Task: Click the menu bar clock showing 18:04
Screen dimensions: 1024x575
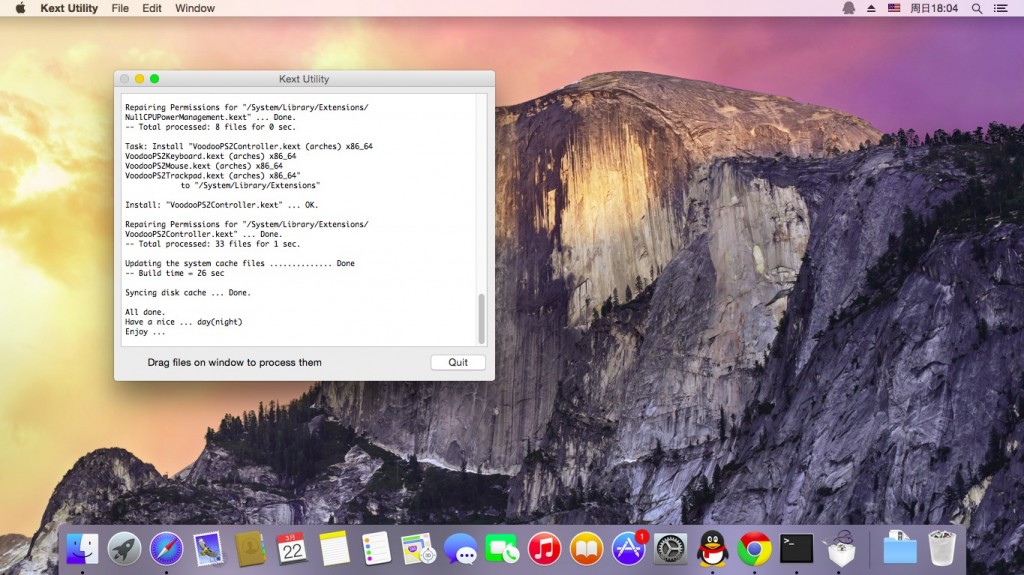Action: (935, 8)
